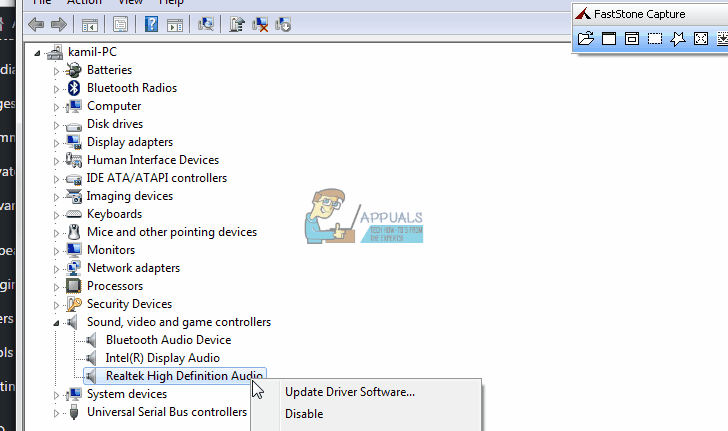The image size is (728, 431).
Task: Select the kamil-PC computer icon
Action: coord(55,52)
